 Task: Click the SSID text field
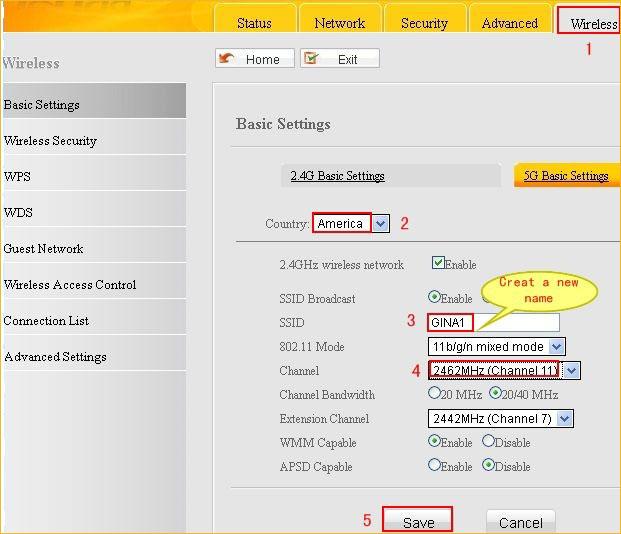coord(493,322)
